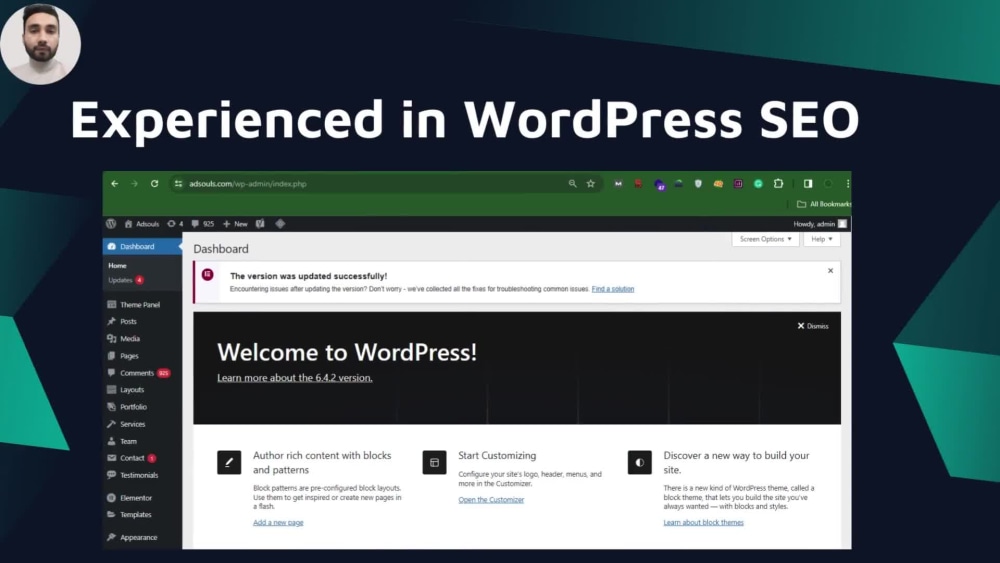Screen dimensions: 1000x563
Task: Click the WordPress logo in admin bar
Action: click(111, 224)
